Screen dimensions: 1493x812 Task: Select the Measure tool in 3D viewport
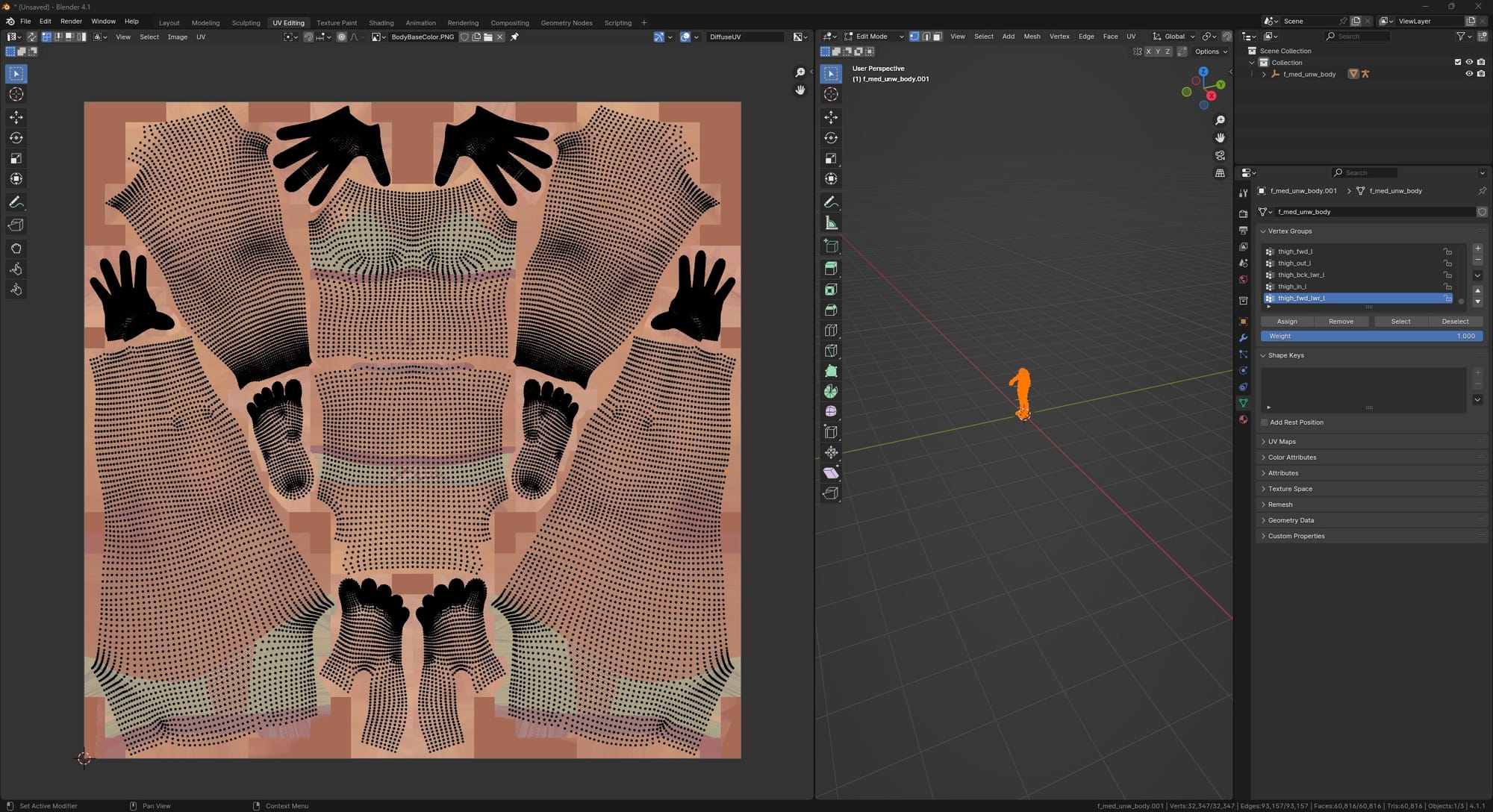pos(831,223)
